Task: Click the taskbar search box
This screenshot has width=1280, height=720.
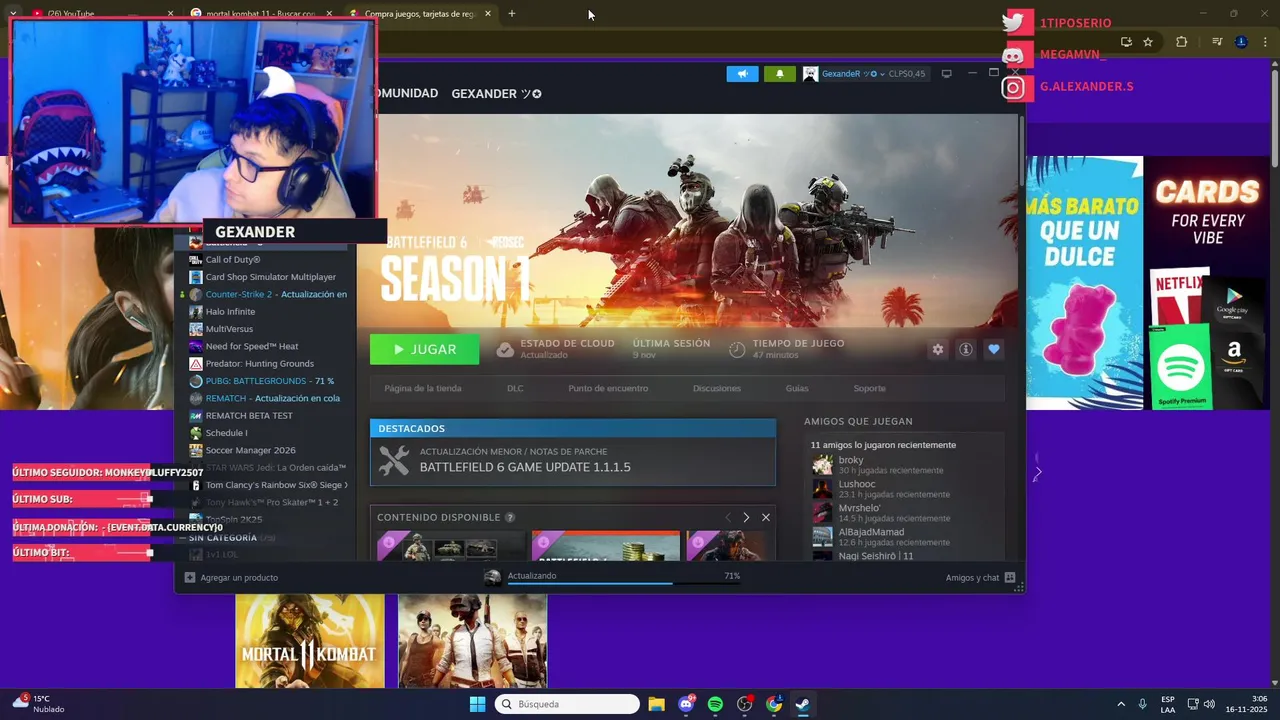Action: [567, 704]
